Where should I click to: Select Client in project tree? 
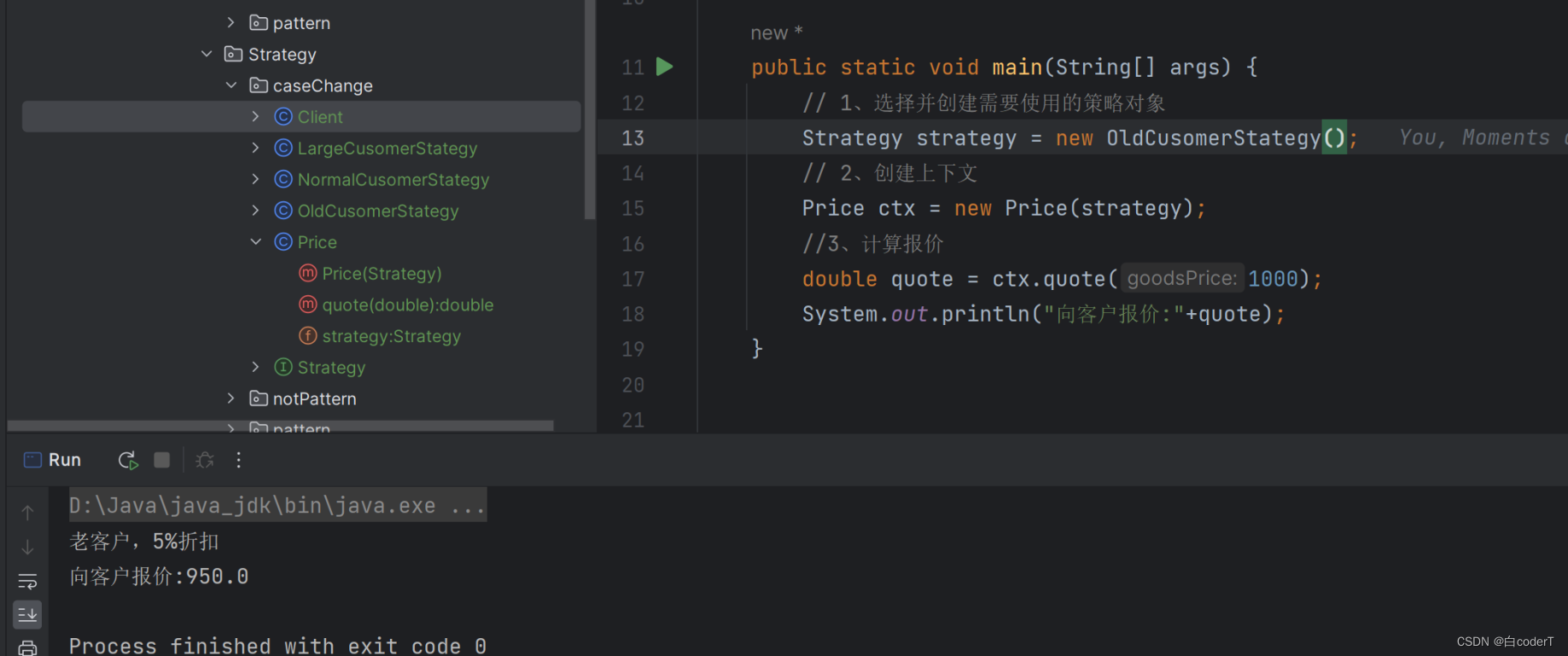pos(301,117)
